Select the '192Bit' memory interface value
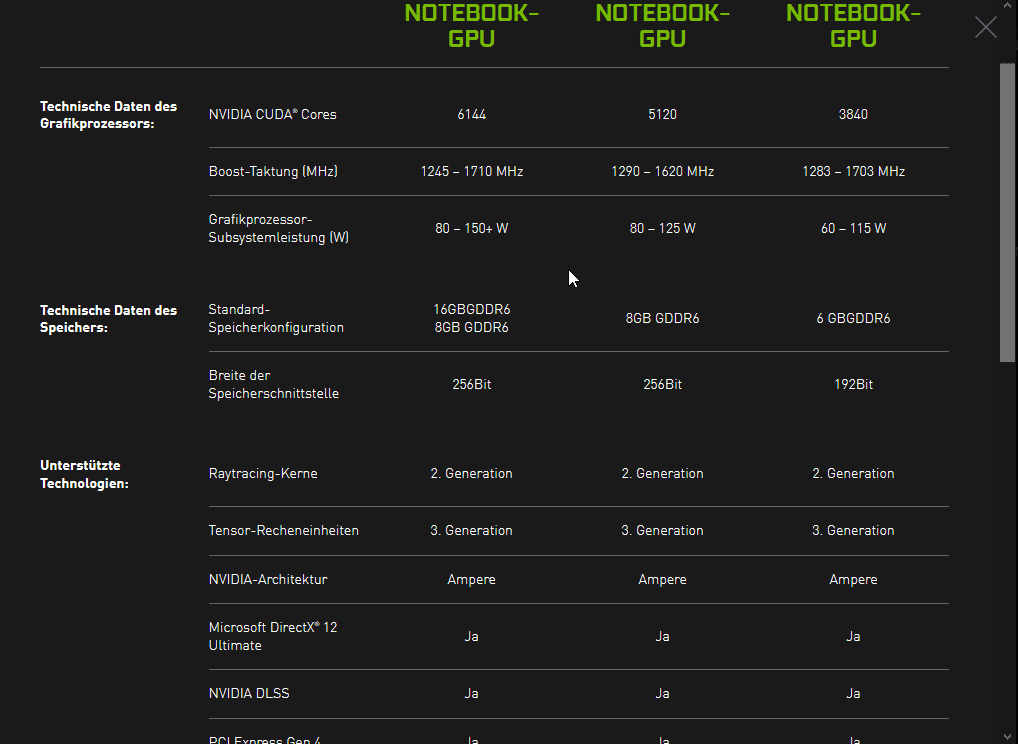Image resolution: width=1018 pixels, height=744 pixels. [853, 384]
